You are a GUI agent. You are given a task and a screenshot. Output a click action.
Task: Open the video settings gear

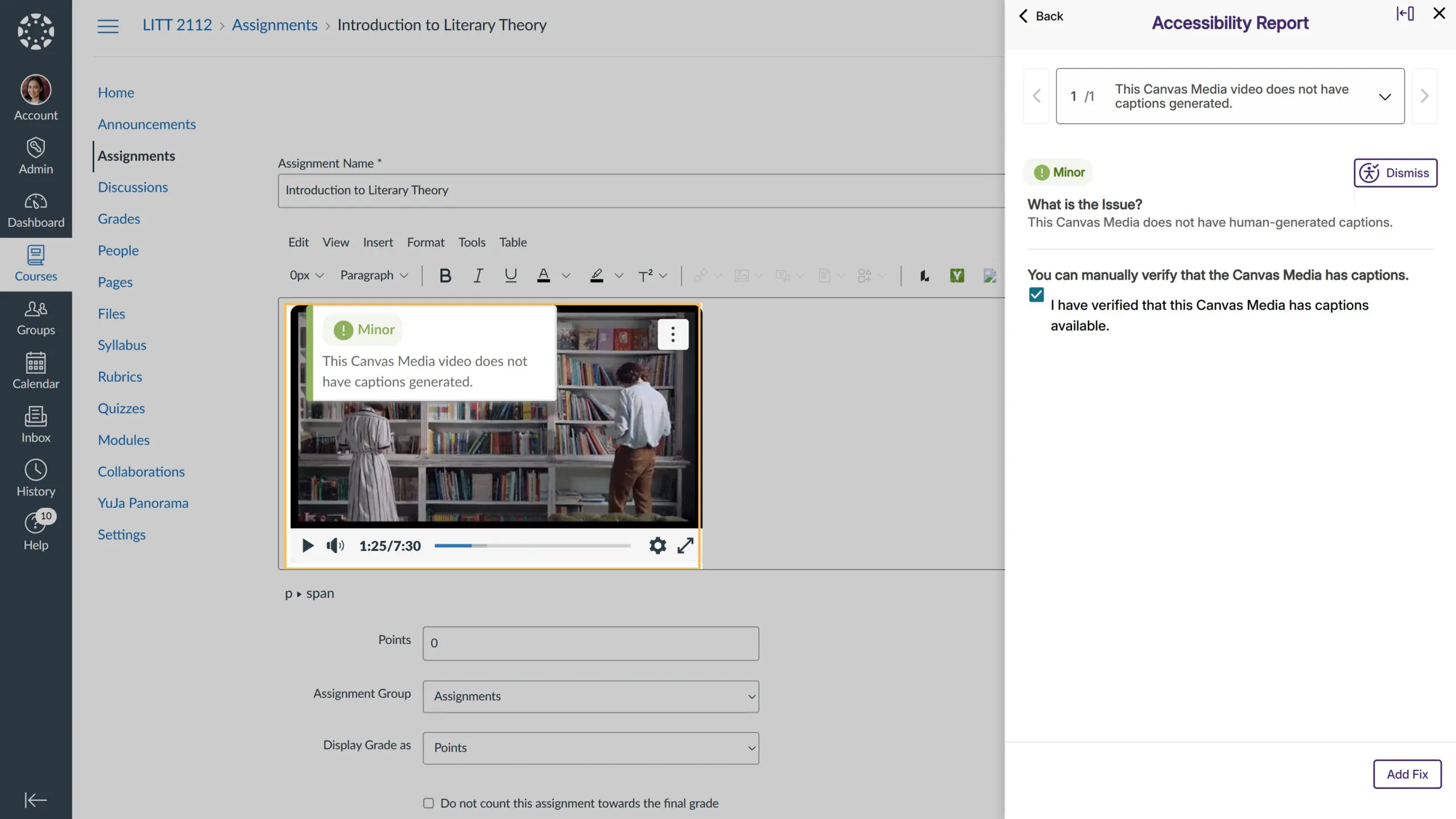657,545
